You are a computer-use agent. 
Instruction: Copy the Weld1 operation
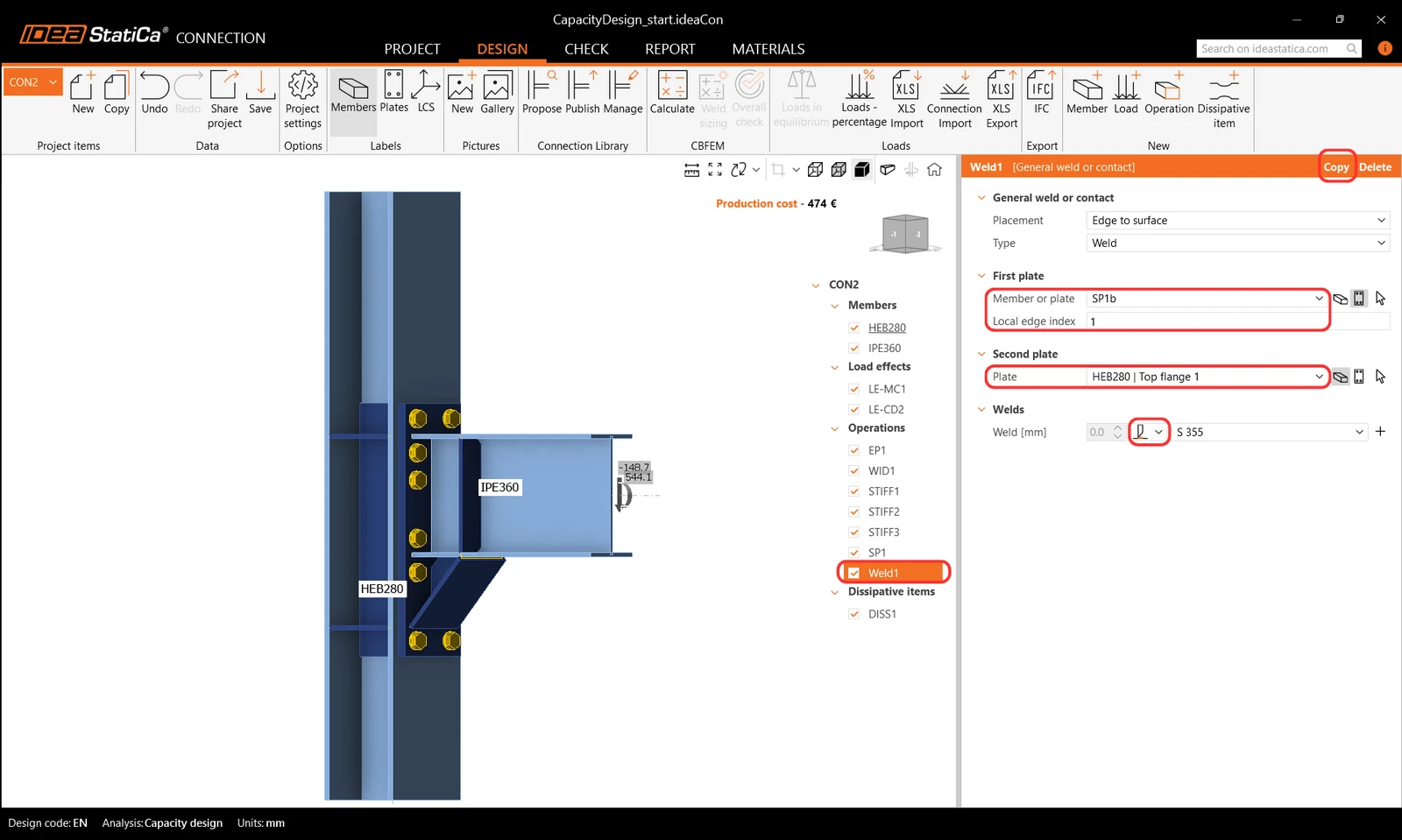tap(1336, 167)
